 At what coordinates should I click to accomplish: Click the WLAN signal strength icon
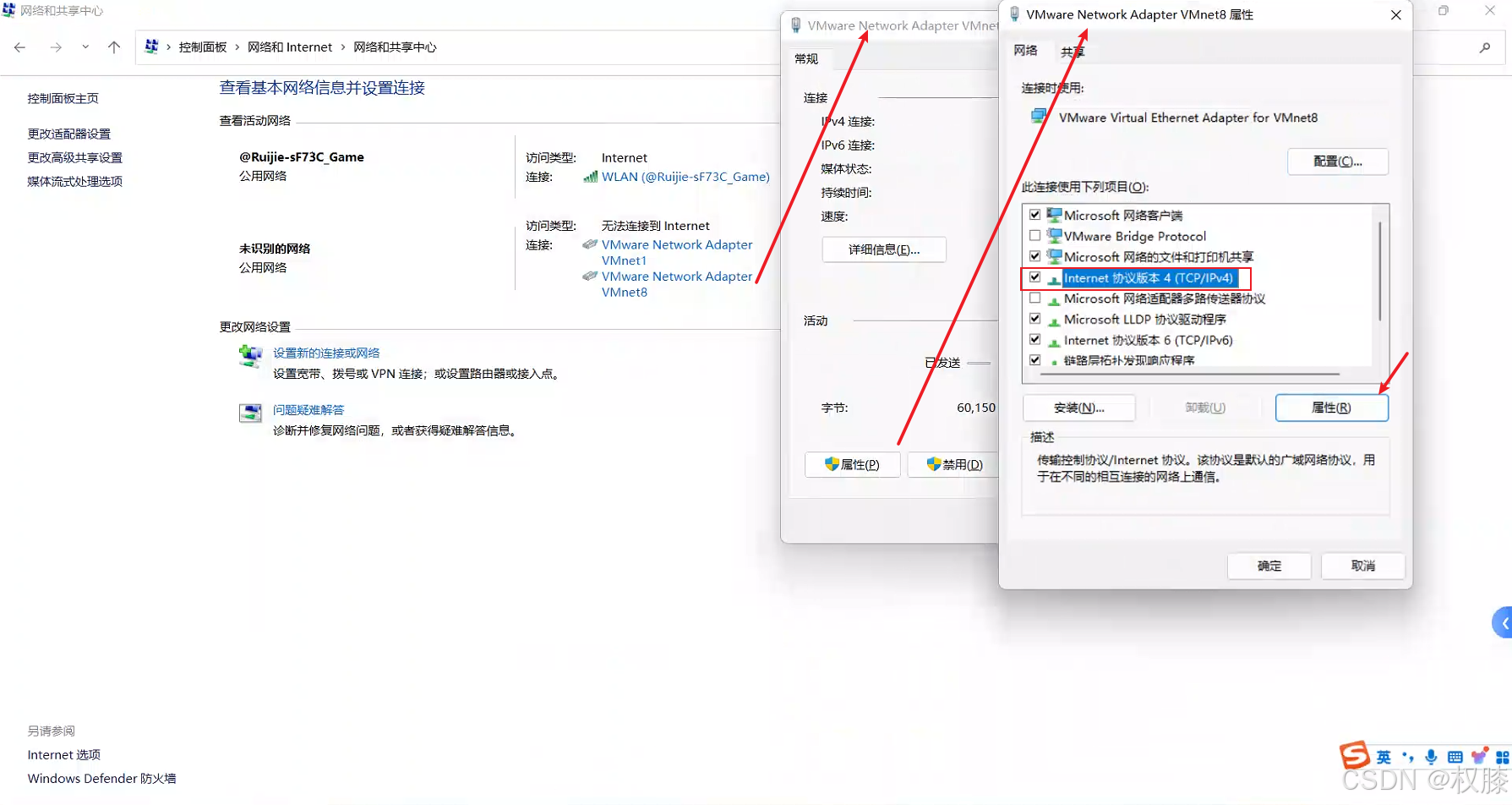click(590, 177)
